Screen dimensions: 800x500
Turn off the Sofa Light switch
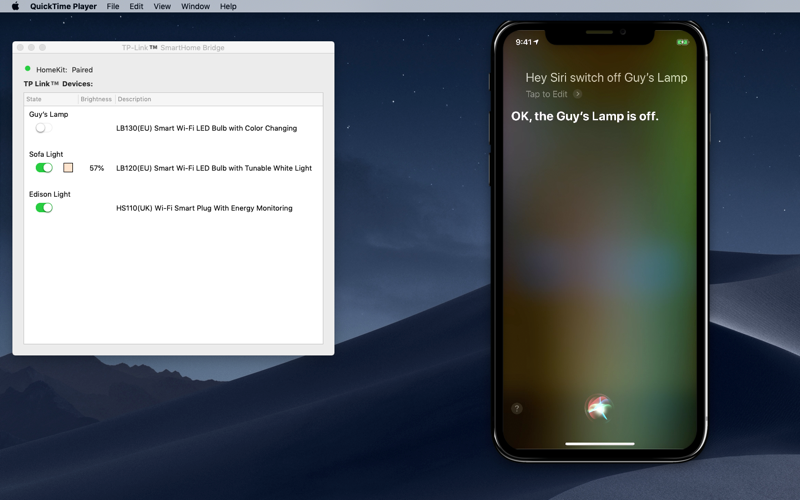point(44,167)
